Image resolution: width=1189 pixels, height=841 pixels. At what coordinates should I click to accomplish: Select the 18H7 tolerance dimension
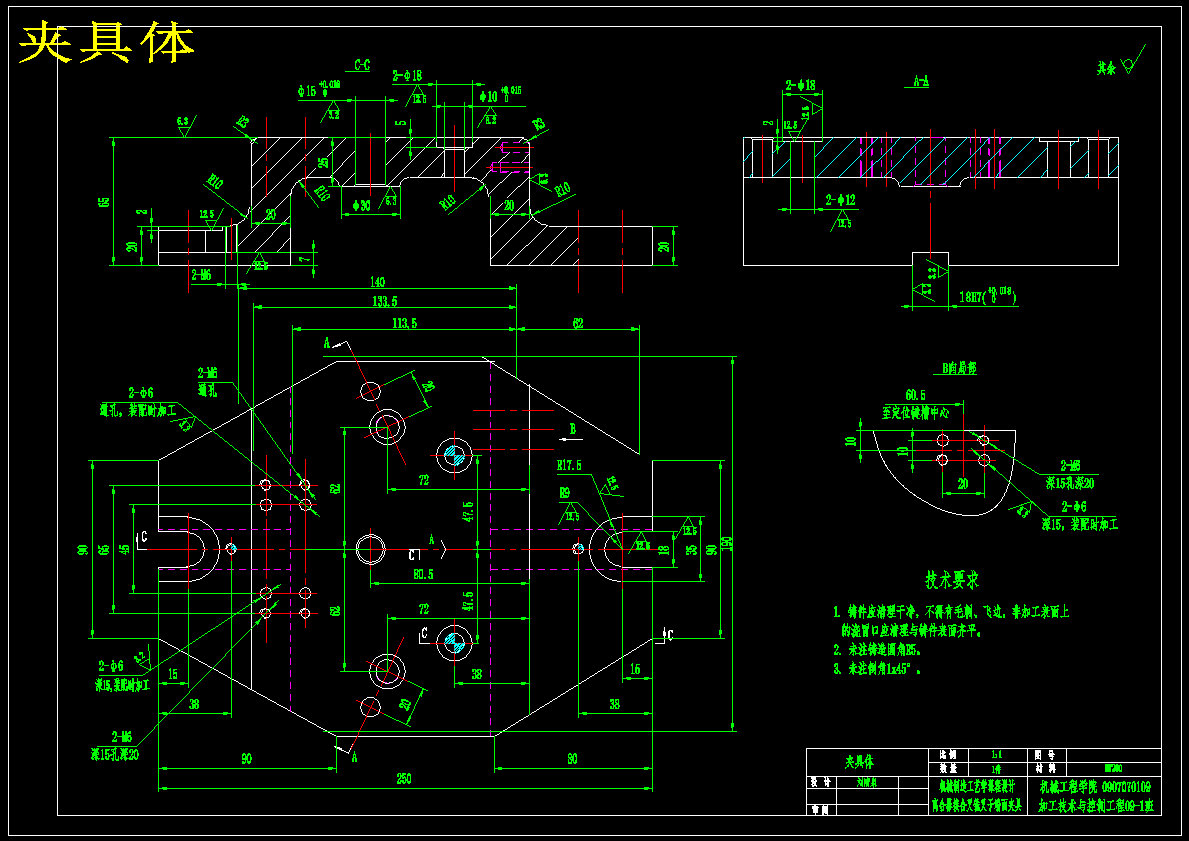[987, 297]
